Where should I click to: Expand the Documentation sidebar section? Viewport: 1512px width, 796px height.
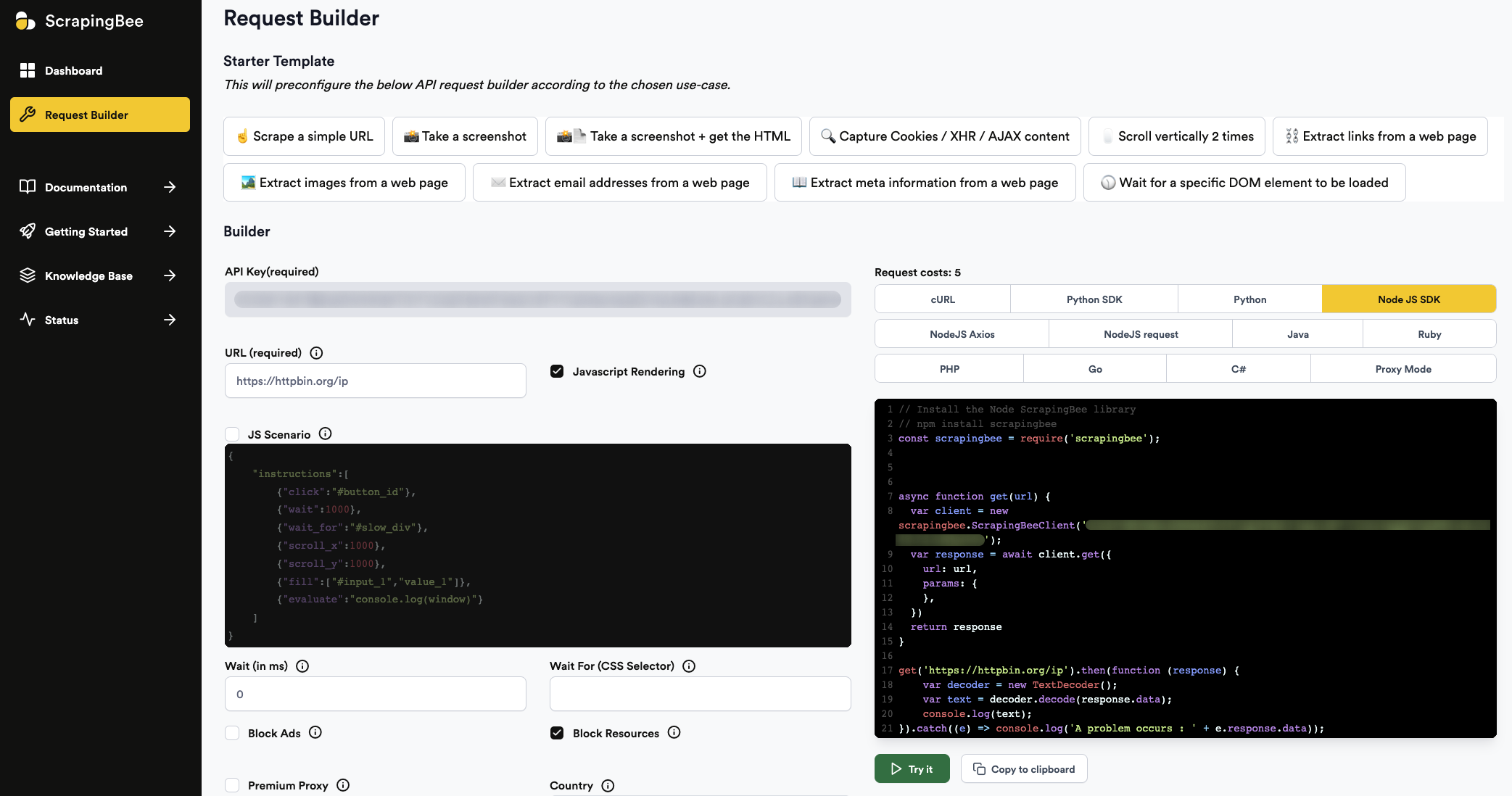point(169,187)
